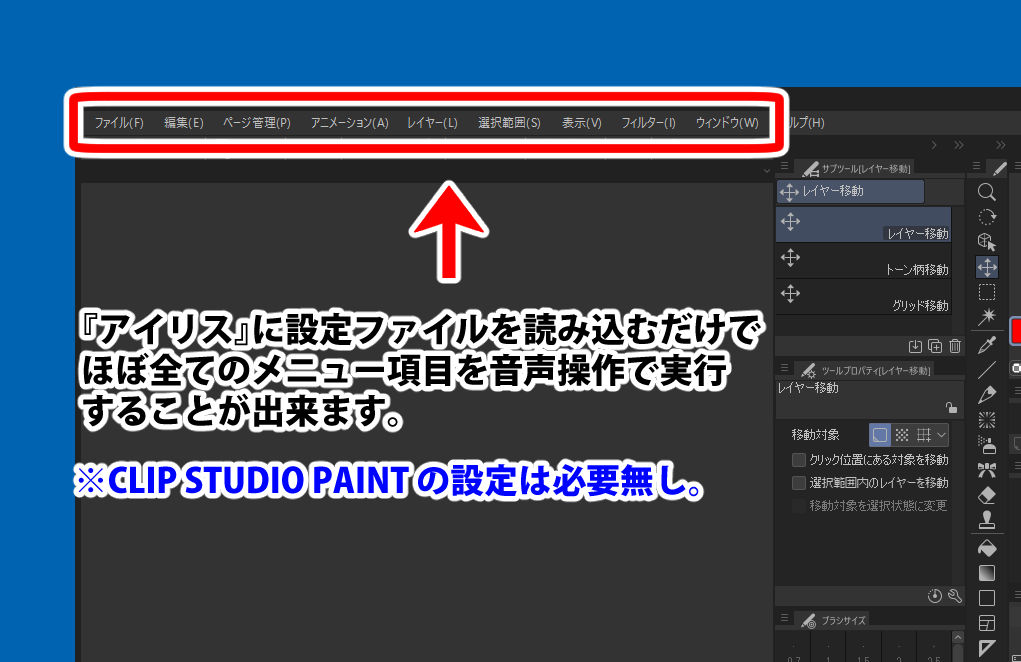Open the アニメーション(A) menu
1021x662 pixels.
349,123
